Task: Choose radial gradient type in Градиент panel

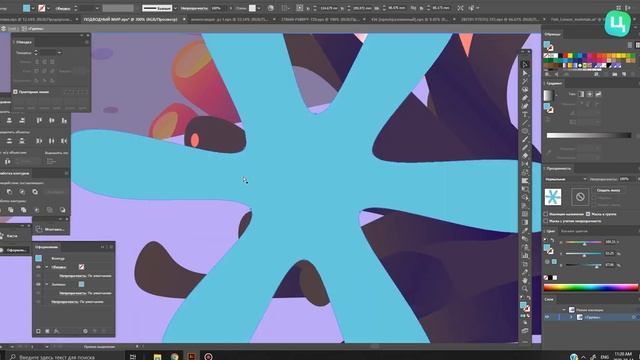Action: coord(589,94)
